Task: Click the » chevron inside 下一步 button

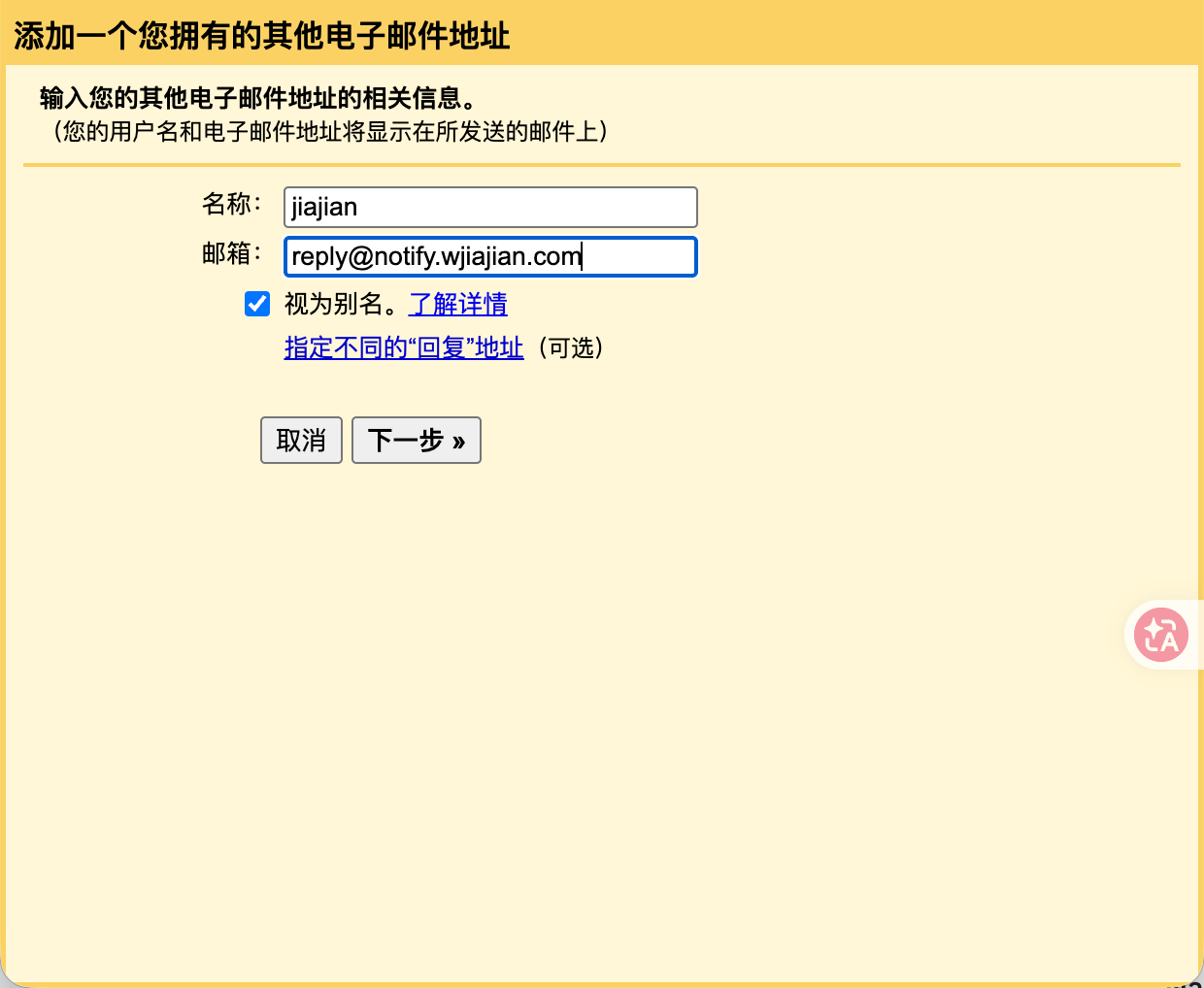Action: pyautogui.click(x=458, y=442)
